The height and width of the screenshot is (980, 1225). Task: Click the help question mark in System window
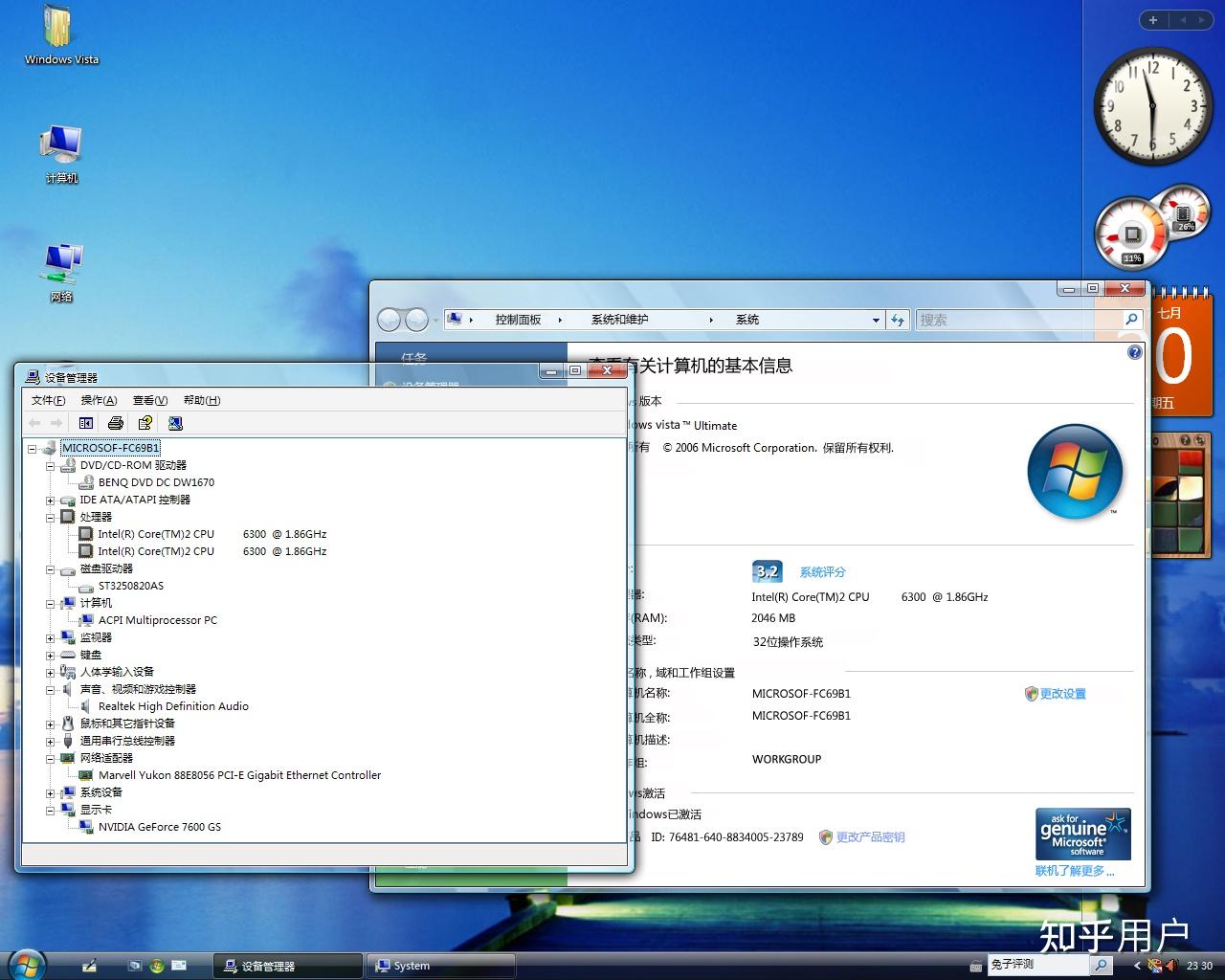(1135, 352)
